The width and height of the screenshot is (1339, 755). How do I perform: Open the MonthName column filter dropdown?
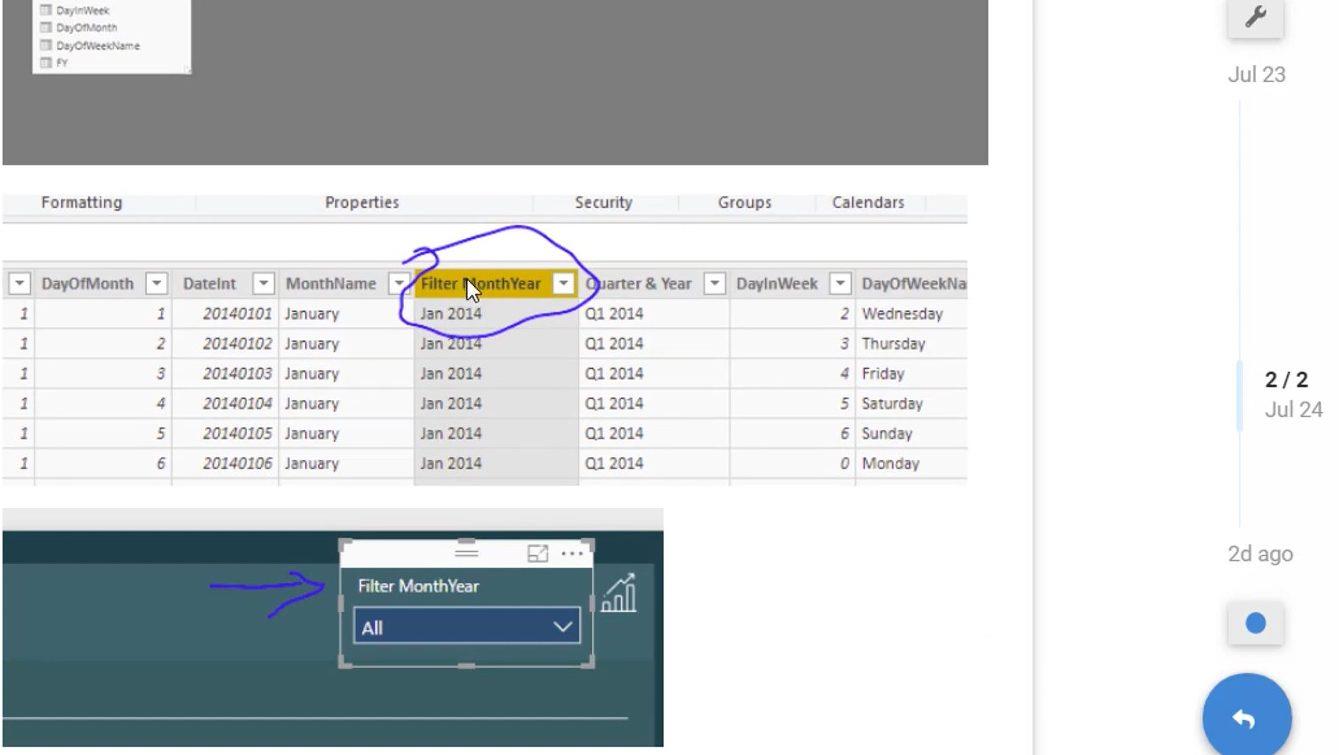point(398,284)
